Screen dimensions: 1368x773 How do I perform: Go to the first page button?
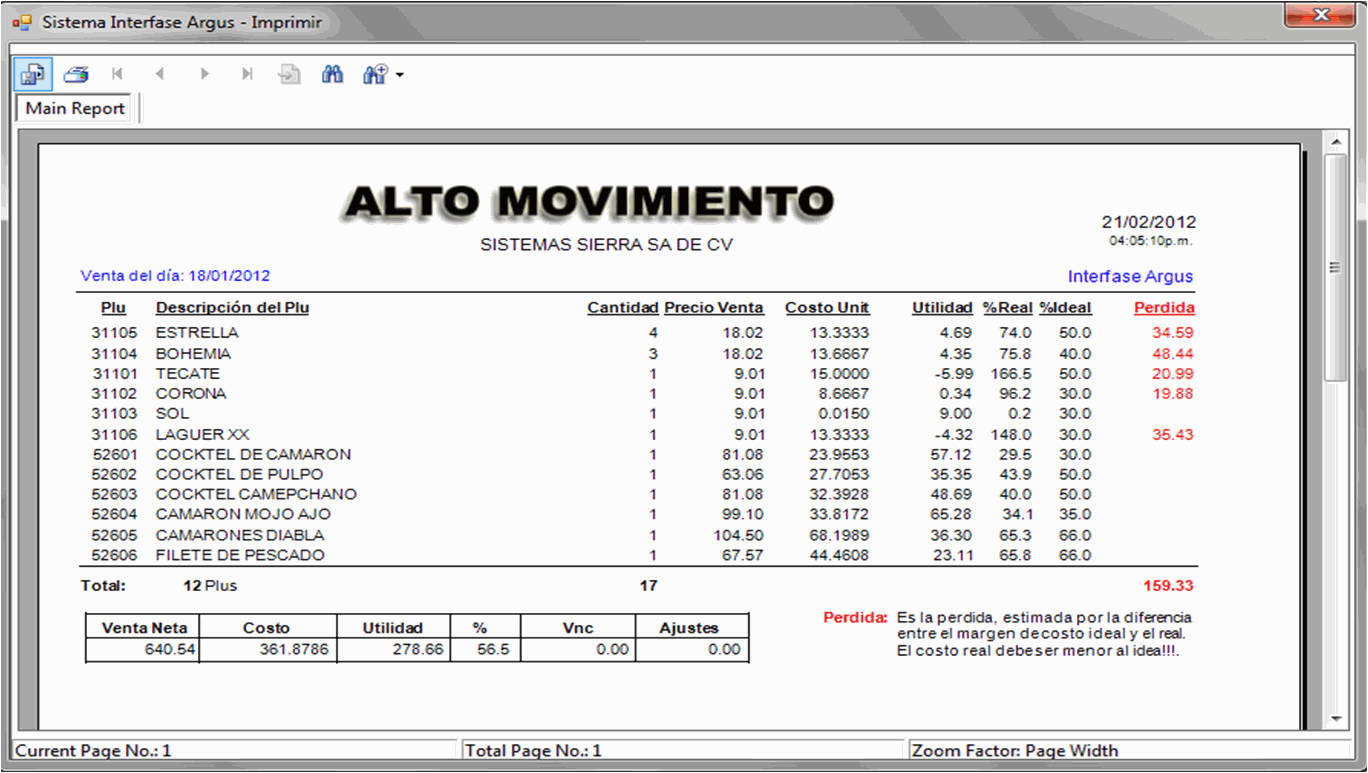coord(118,74)
